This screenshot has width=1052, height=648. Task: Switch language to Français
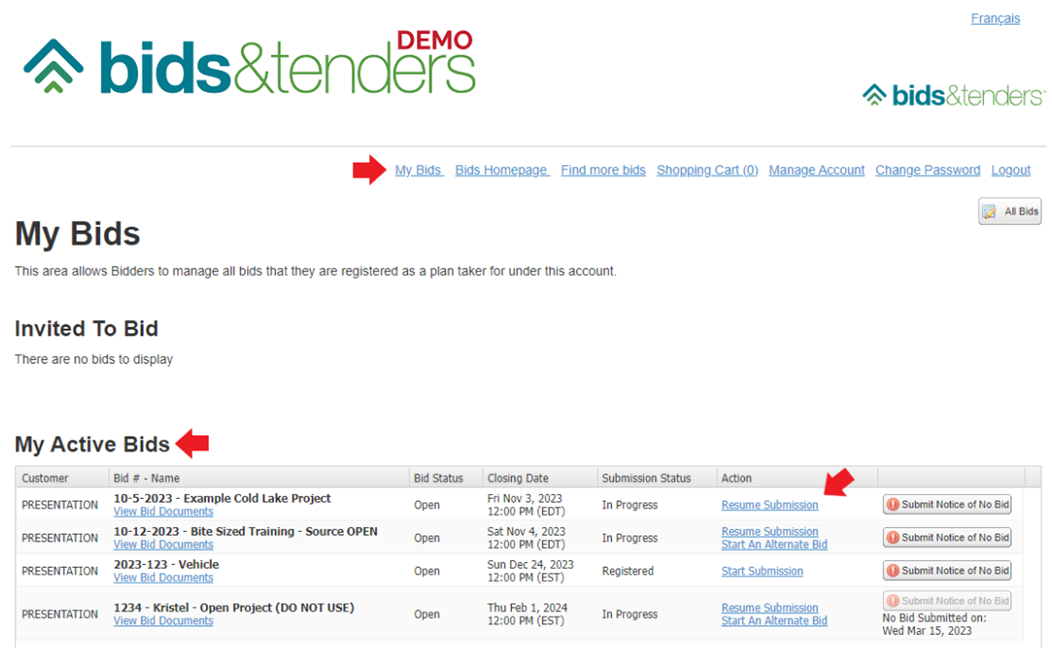995,19
